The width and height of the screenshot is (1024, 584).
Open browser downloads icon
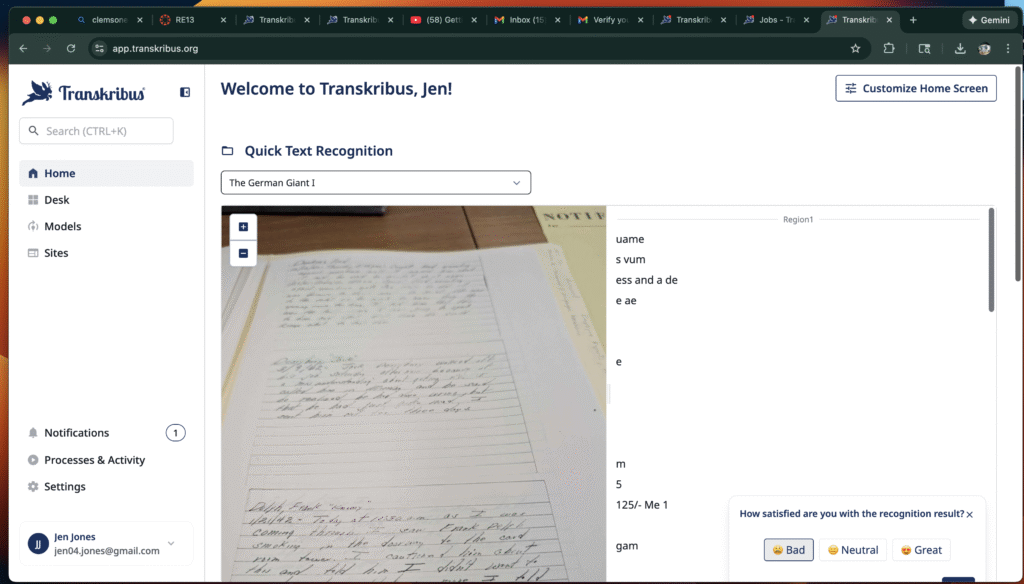coord(960,48)
